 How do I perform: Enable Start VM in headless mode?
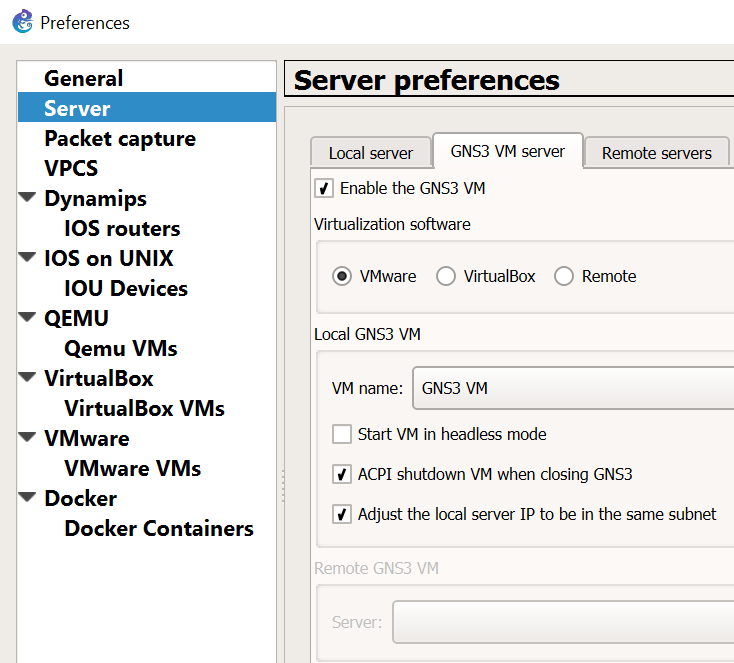point(341,434)
